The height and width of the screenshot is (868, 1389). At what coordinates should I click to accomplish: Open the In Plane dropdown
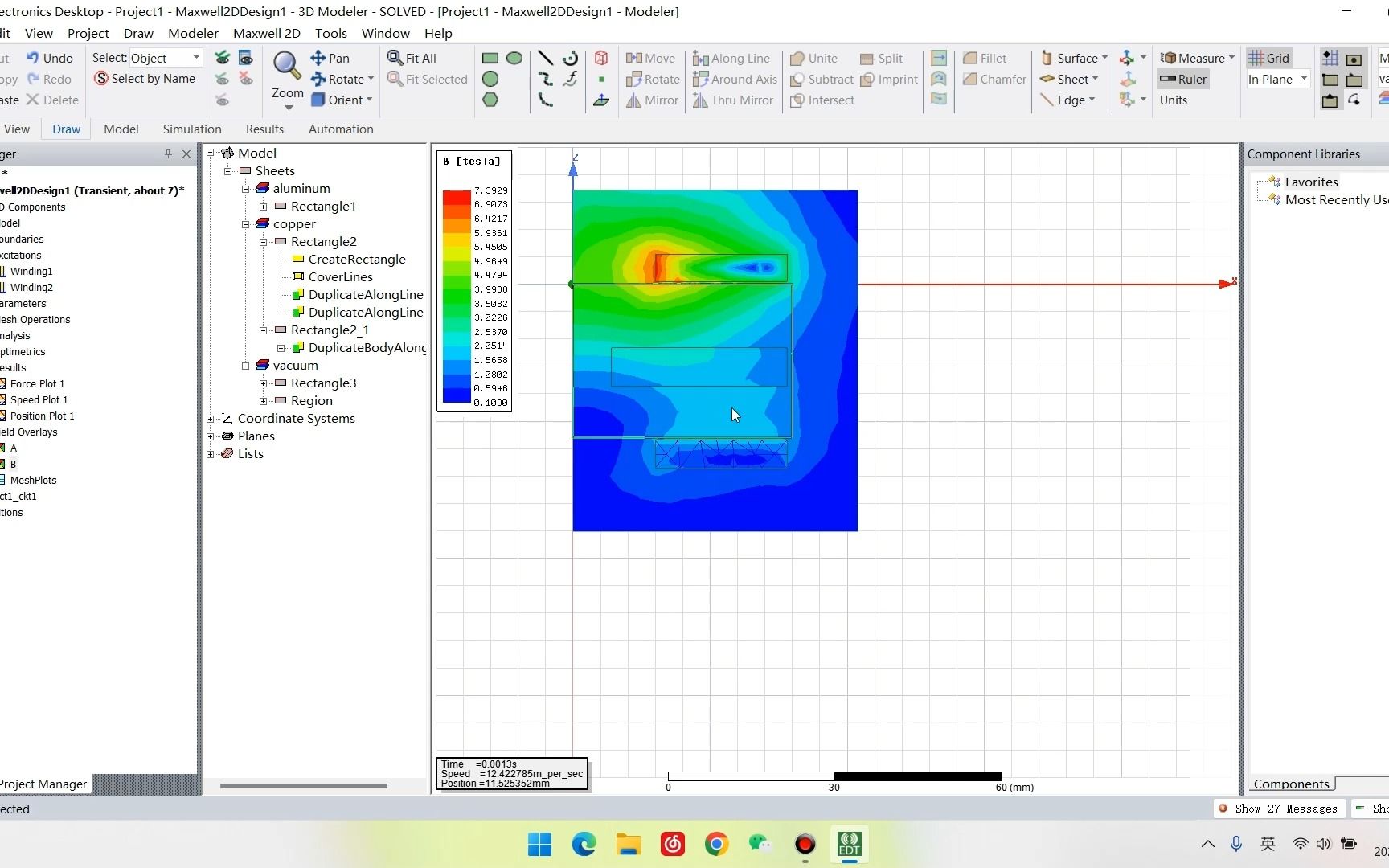click(x=1304, y=79)
